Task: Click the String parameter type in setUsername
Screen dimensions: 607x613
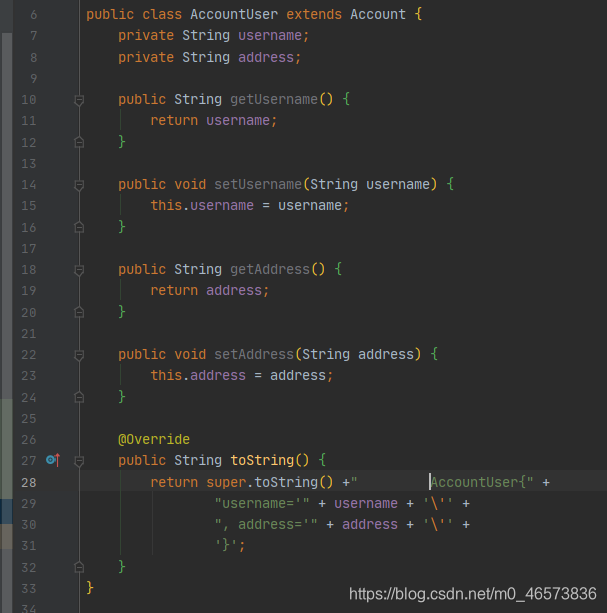Action: 334,184
